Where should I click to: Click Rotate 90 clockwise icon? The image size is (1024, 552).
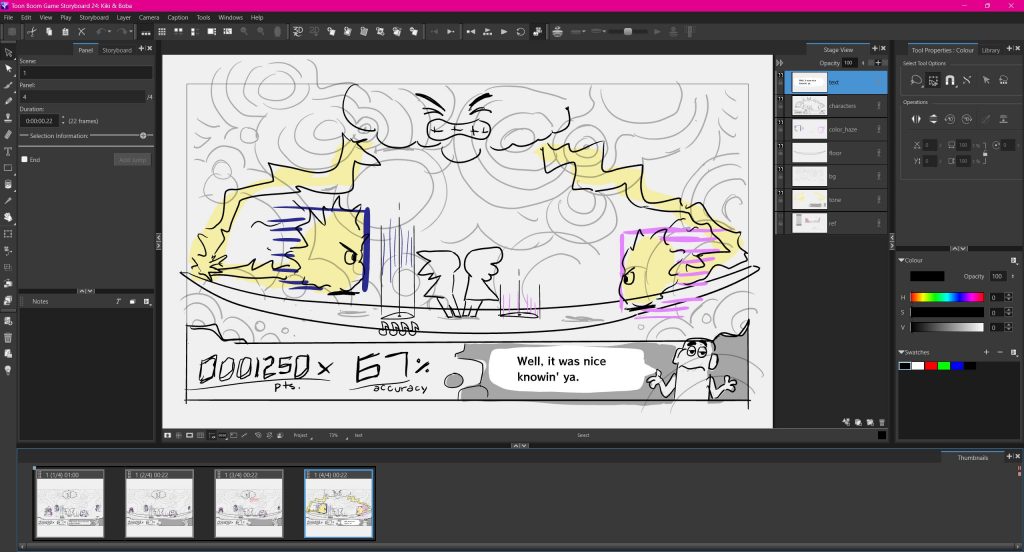click(967, 119)
